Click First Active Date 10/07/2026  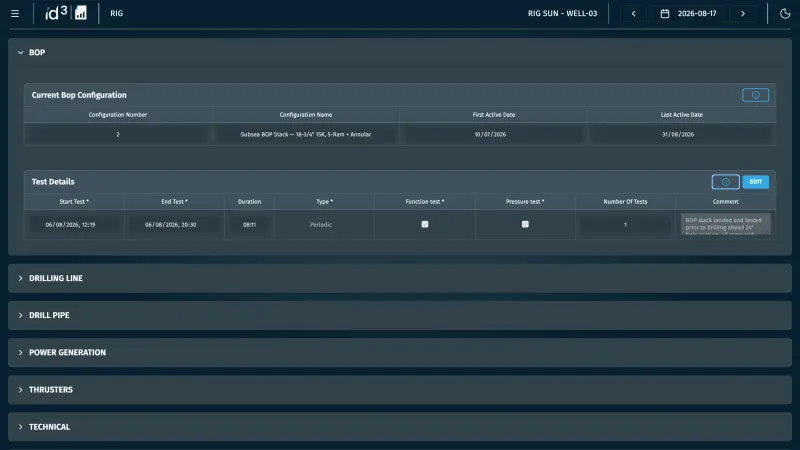click(493, 135)
